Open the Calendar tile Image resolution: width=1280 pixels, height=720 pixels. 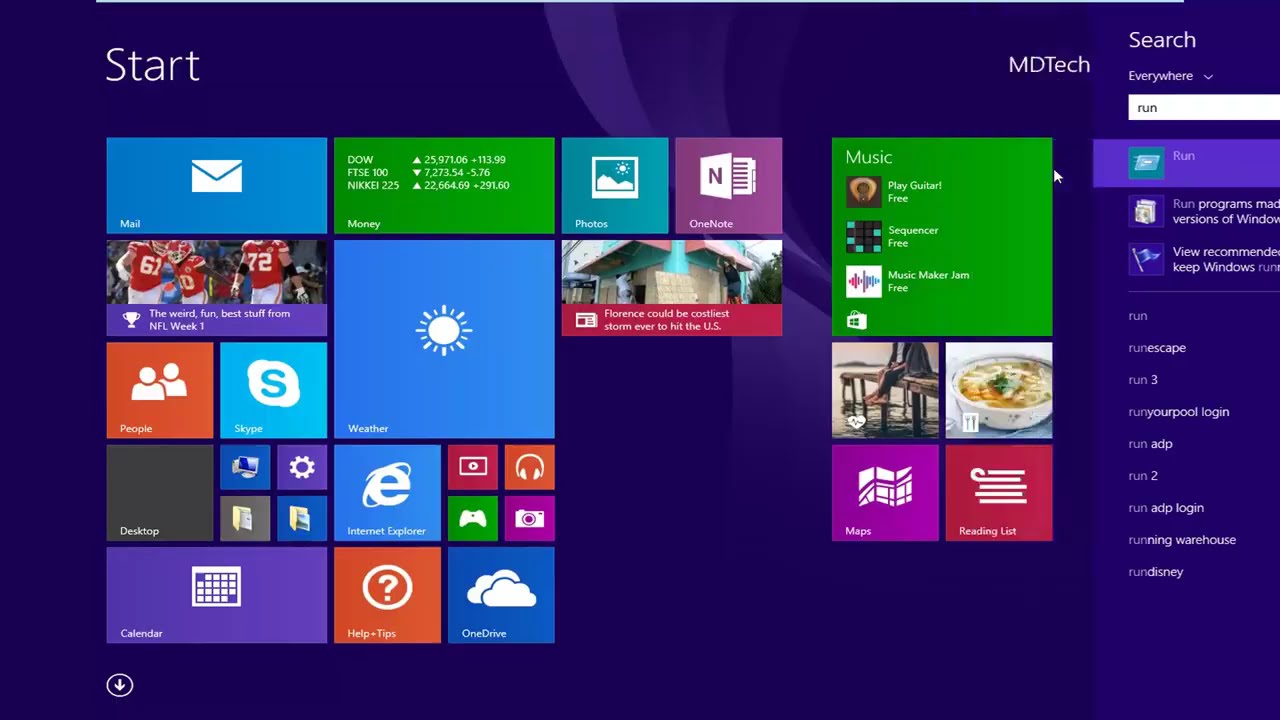pyautogui.click(x=216, y=595)
